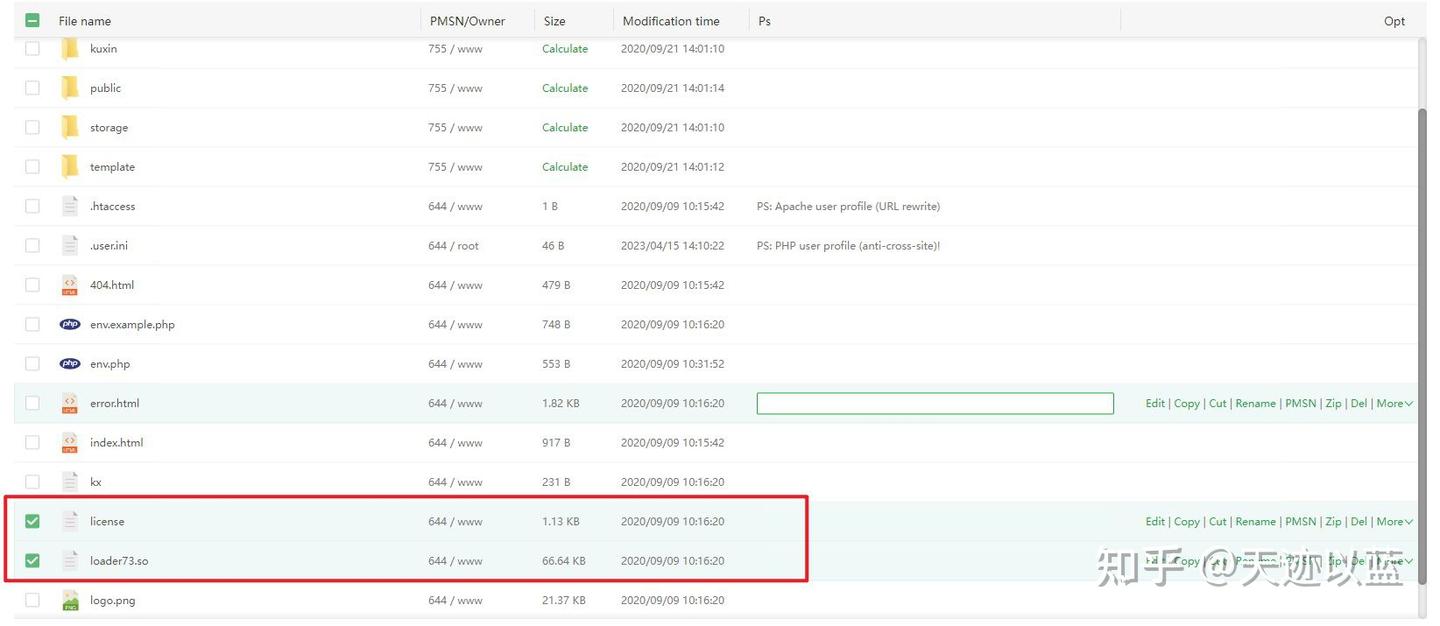Click the HTML icon beside 404.html
The width and height of the screenshot is (1440, 626).
(x=69, y=284)
